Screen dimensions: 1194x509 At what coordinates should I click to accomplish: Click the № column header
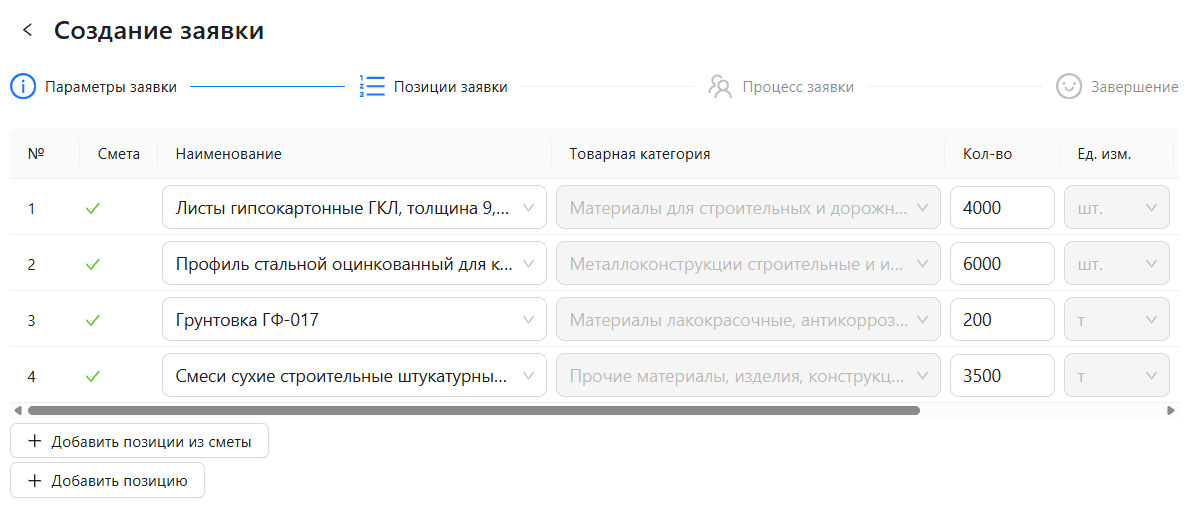coord(36,154)
